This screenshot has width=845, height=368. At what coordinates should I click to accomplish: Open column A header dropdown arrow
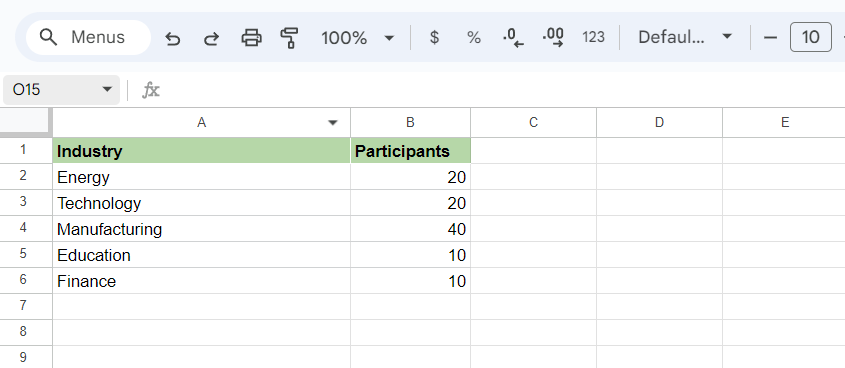(333, 123)
